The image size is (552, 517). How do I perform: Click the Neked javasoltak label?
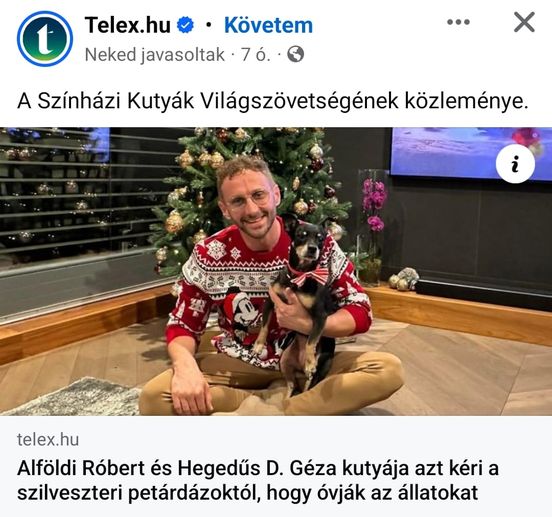click(x=155, y=55)
